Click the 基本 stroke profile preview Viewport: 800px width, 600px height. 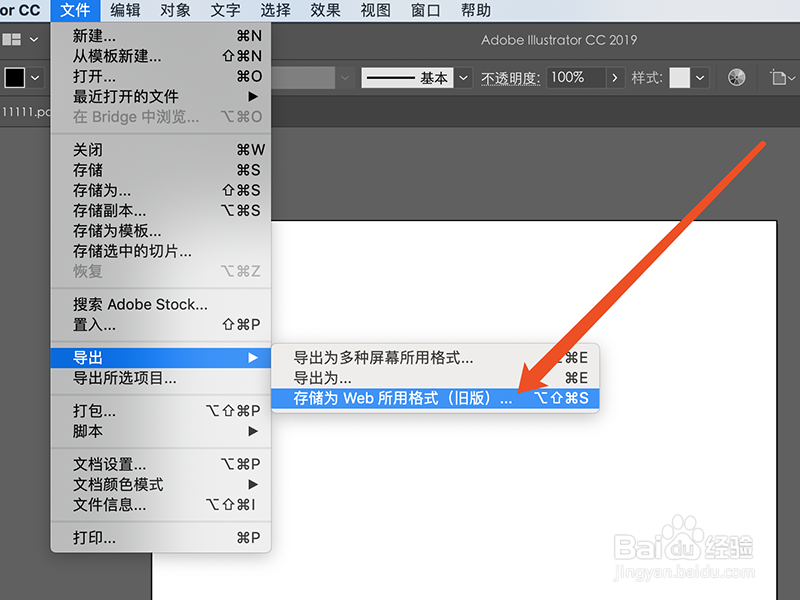coord(407,78)
